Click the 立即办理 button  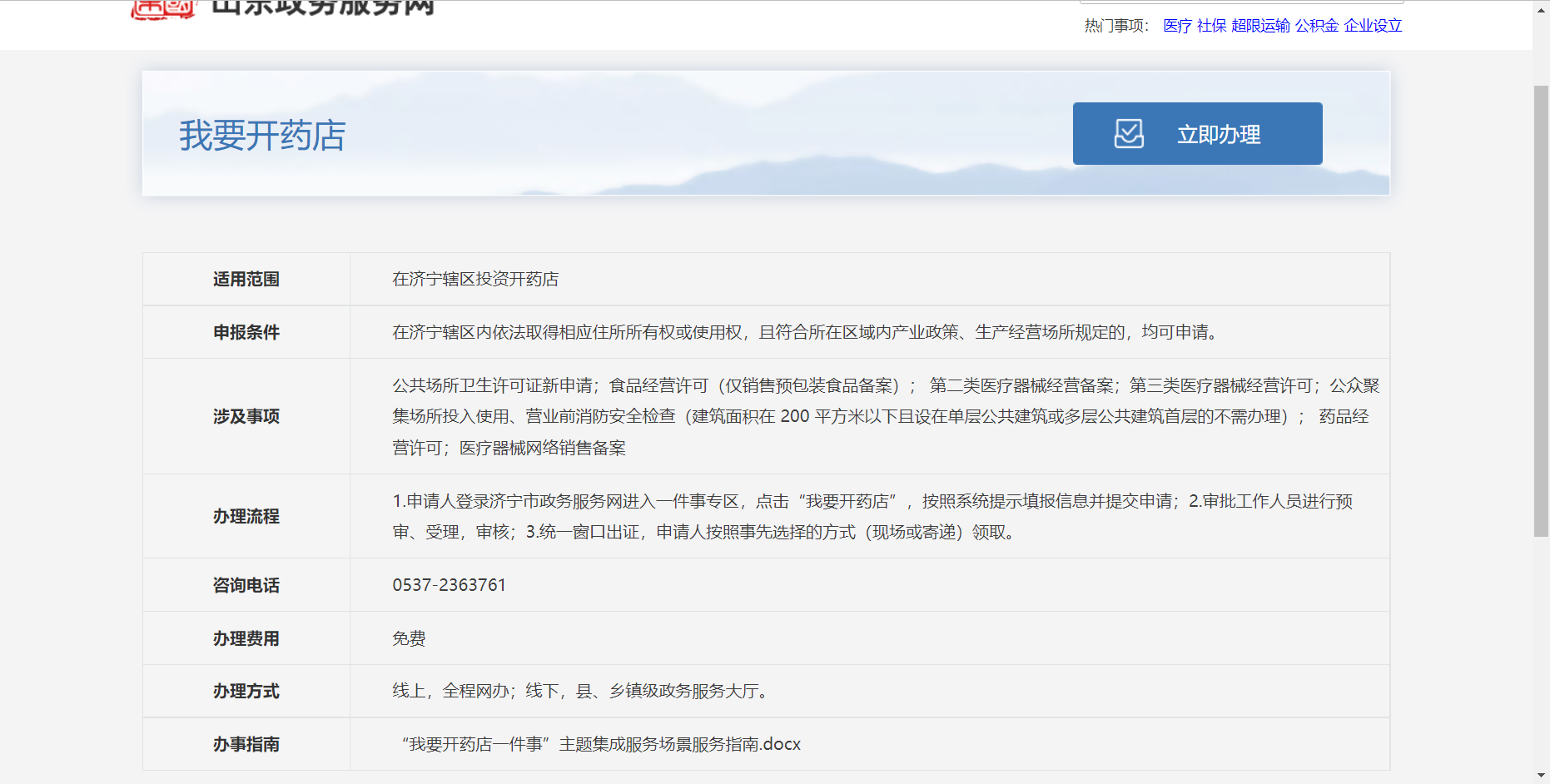[1197, 134]
